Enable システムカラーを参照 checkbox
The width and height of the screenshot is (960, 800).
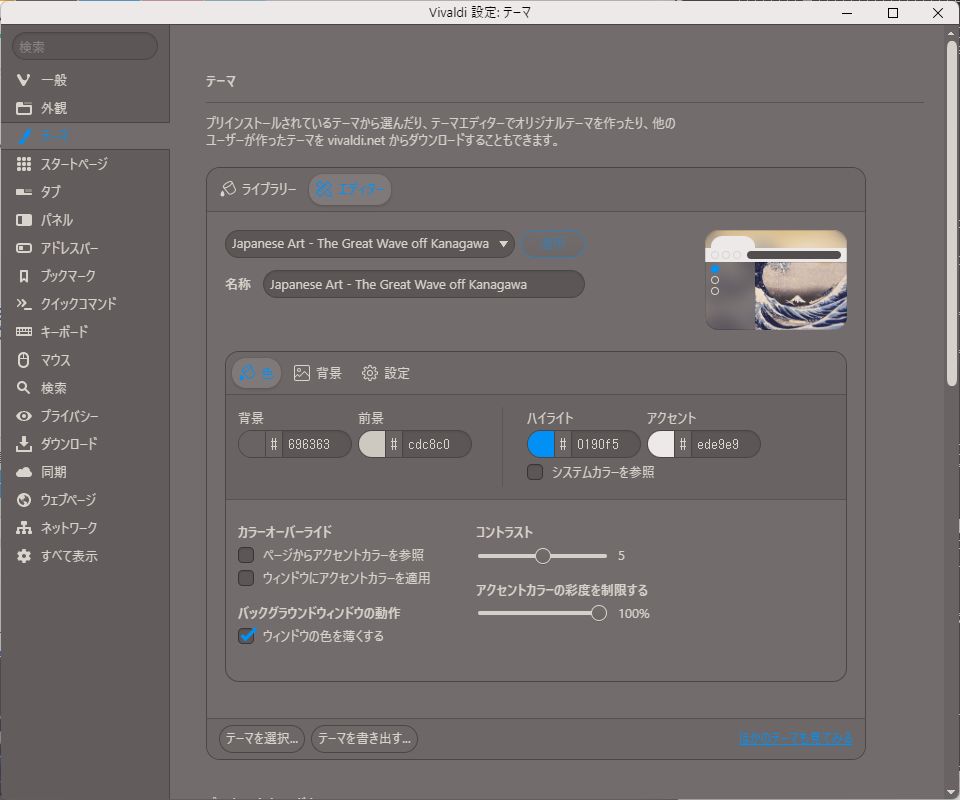pyautogui.click(x=534, y=472)
